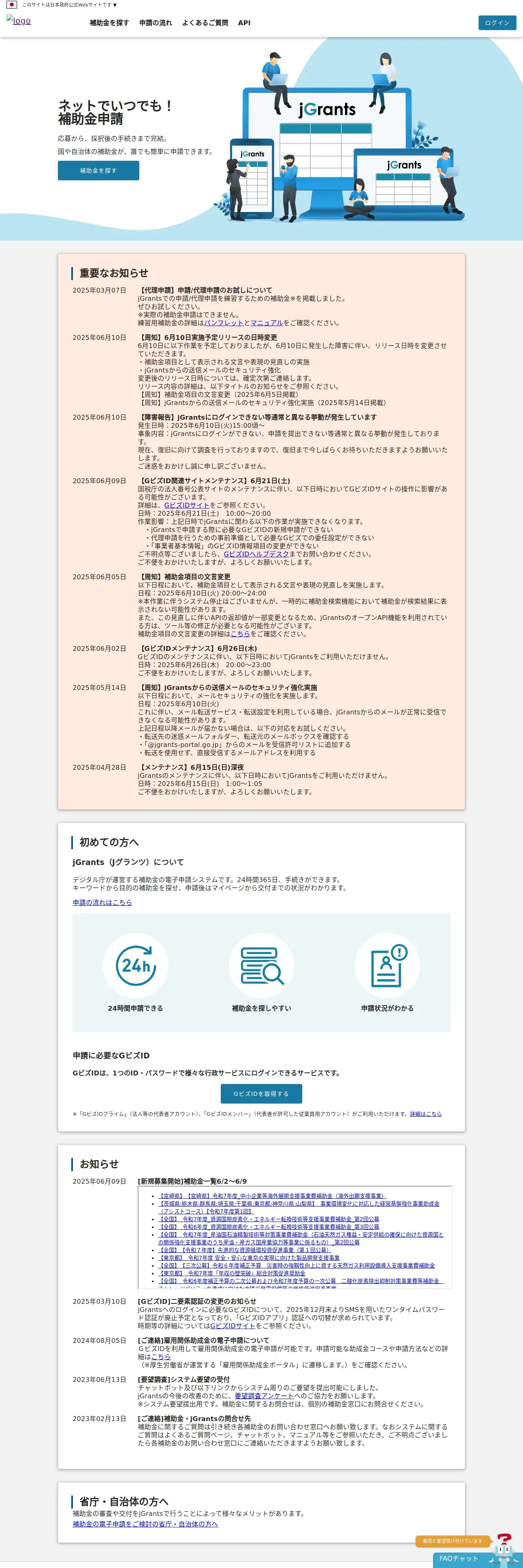Image resolution: width=523 pixels, height=1568 pixels.
Task: Click the GビズIDを取得する button
Action: pos(261,1094)
